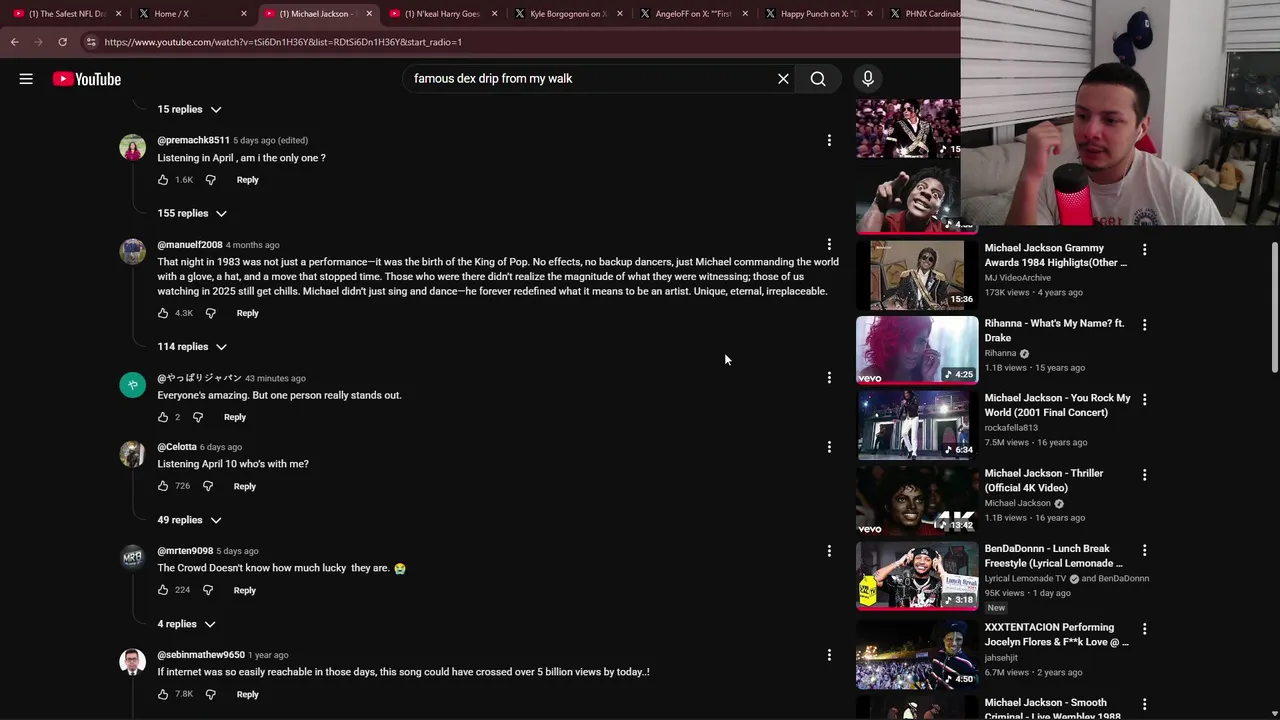Expand 49 replies thread
The image size is (1280, 720).
pyautogui.click(x=189, y=520)
